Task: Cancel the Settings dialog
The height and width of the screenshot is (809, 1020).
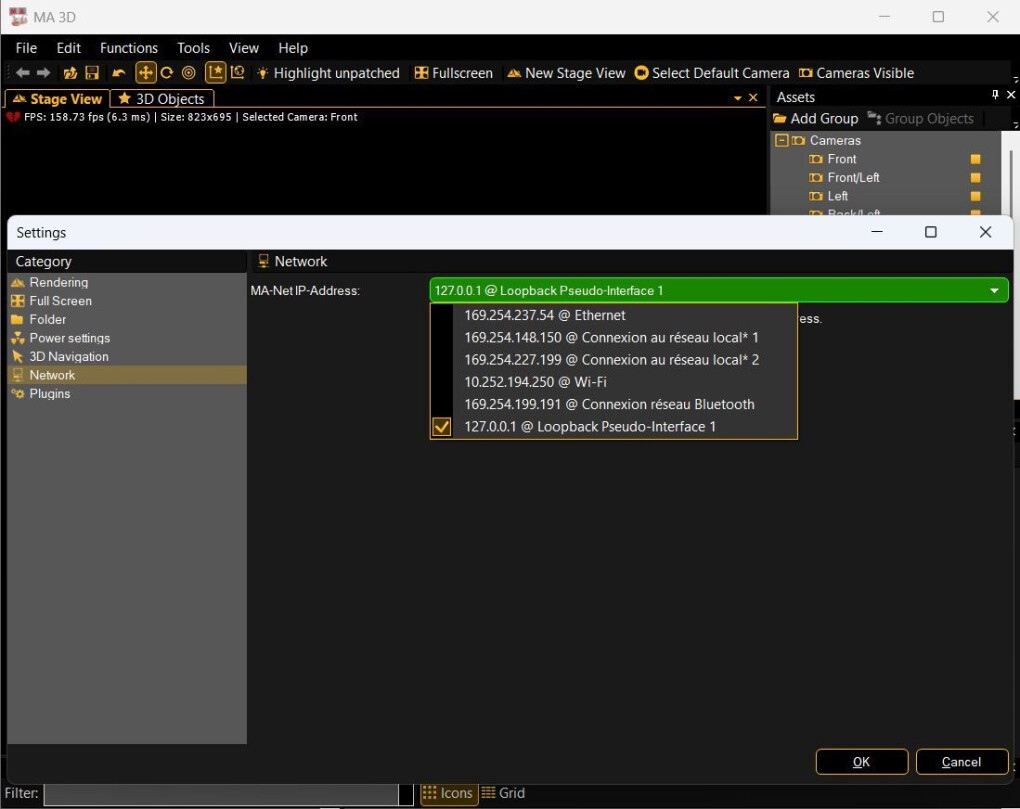Action: [961, 762]
